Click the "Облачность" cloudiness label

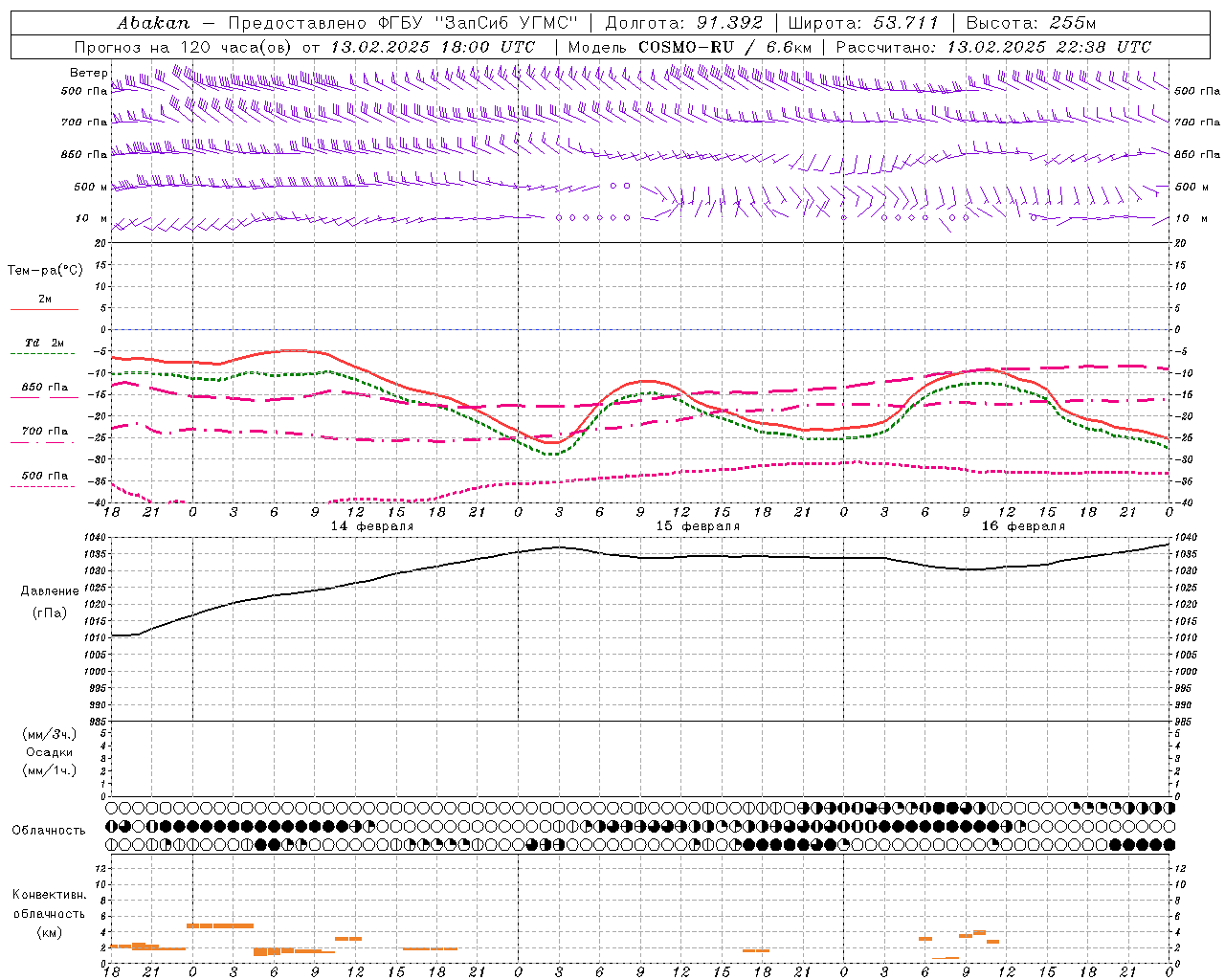pos(49,830)
